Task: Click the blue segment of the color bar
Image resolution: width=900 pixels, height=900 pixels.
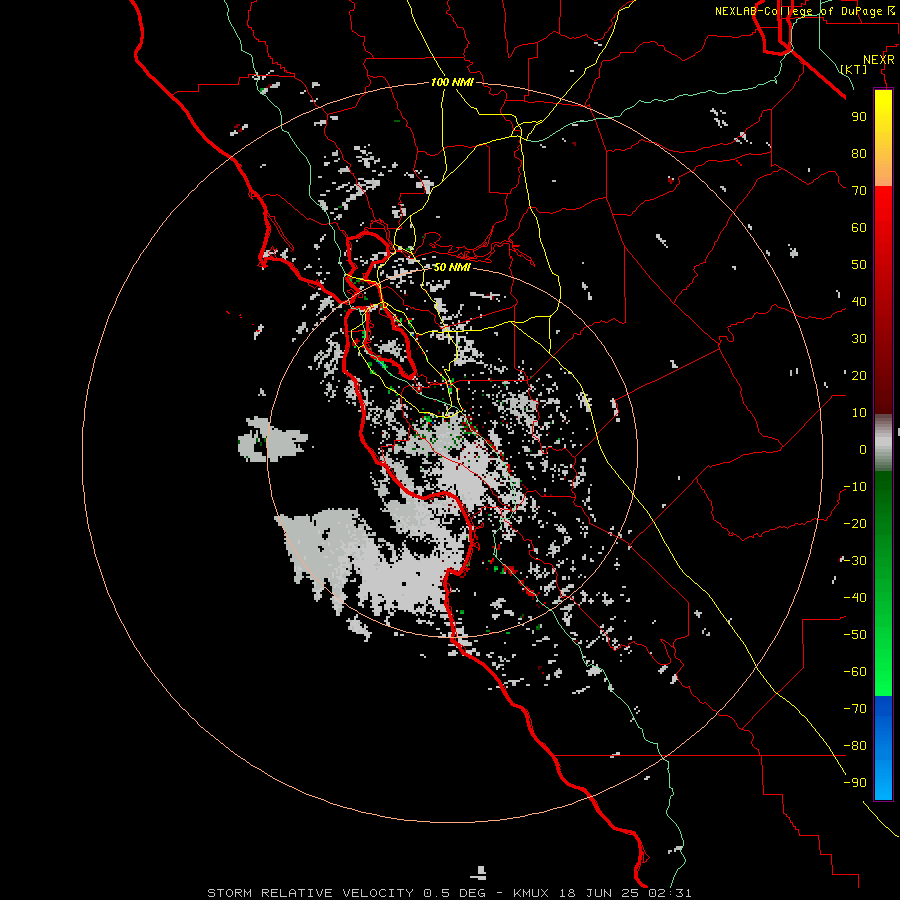Action: (x=883, y=747)
